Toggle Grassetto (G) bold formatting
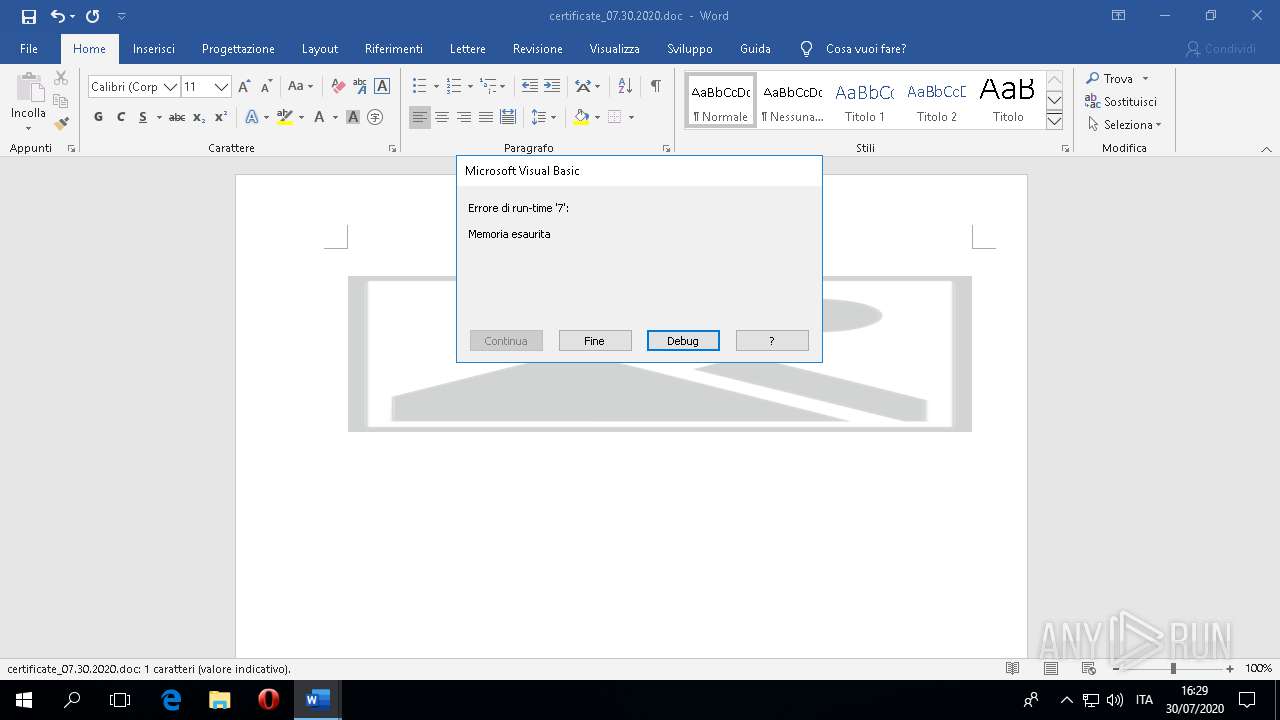1280x720 pixels. 98,117
